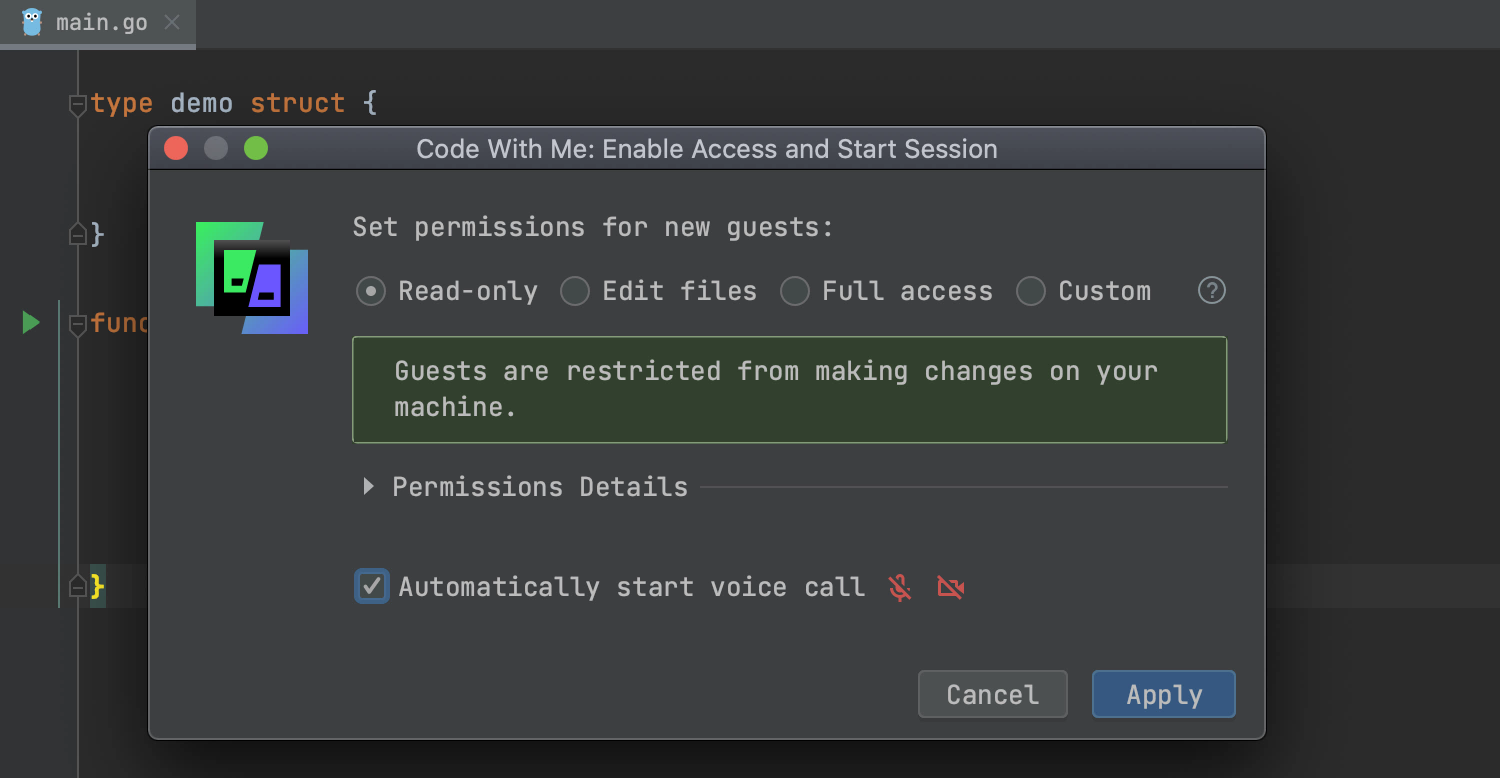Collapse the demo struct fold marker
The height and width of the screenshot is (778, 1500).
click(x=77, y=104)
